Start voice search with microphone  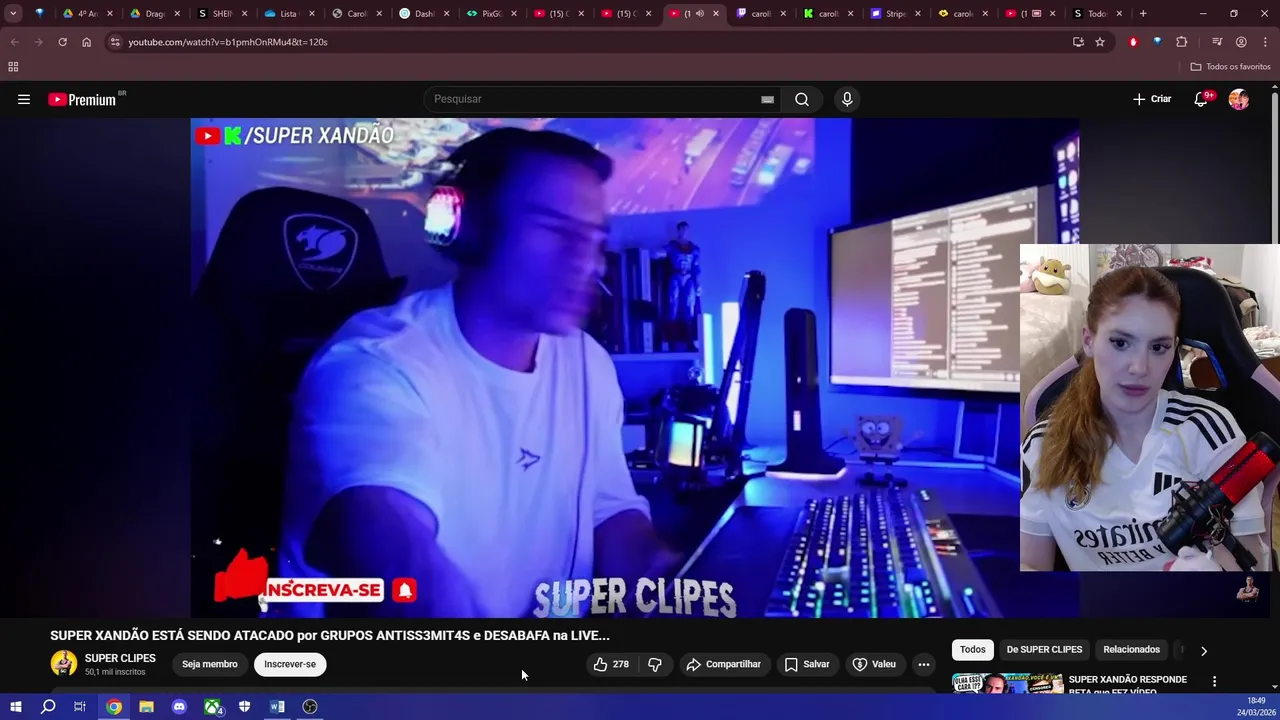[x=847, y=99]
